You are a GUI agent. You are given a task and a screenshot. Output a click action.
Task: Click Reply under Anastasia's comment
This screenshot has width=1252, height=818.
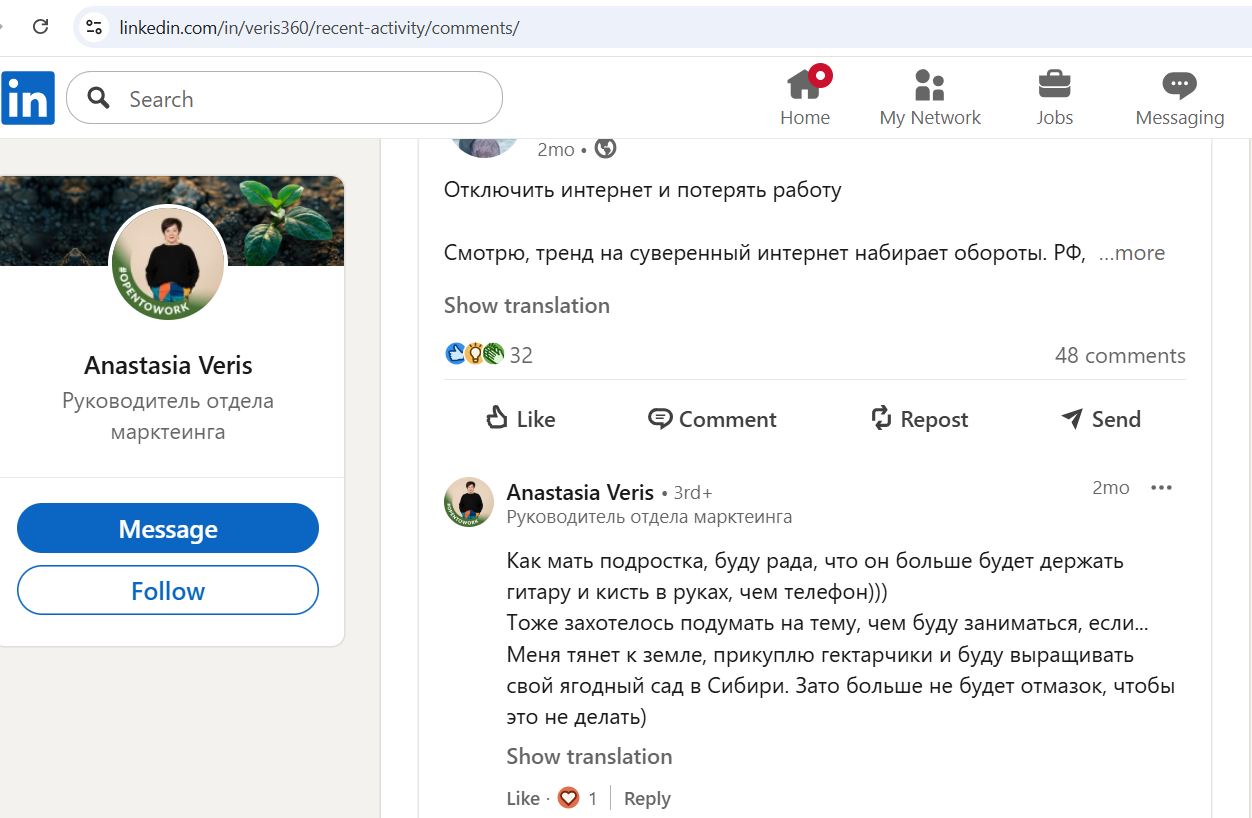(646, 798)
